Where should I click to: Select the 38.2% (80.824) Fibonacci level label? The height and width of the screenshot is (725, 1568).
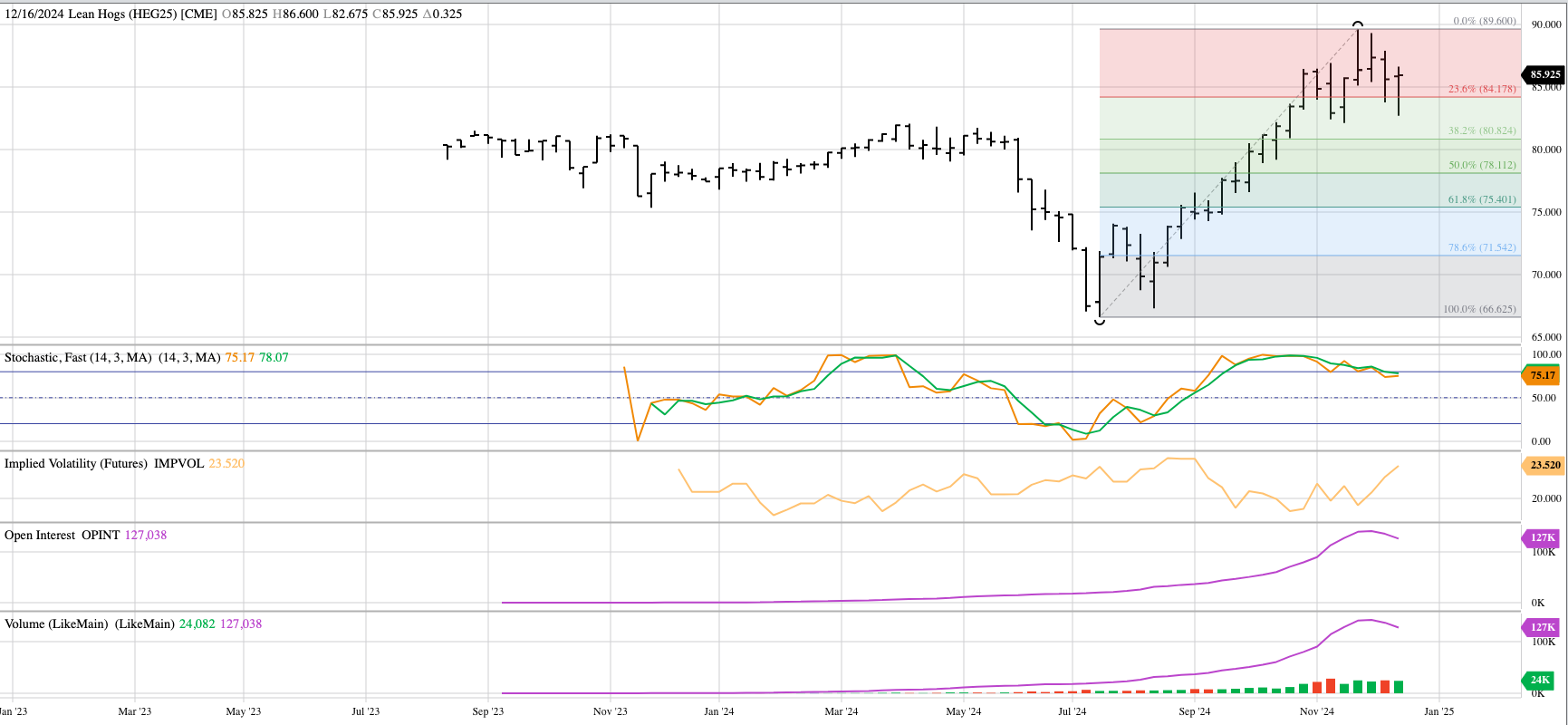click(1481, 130)
